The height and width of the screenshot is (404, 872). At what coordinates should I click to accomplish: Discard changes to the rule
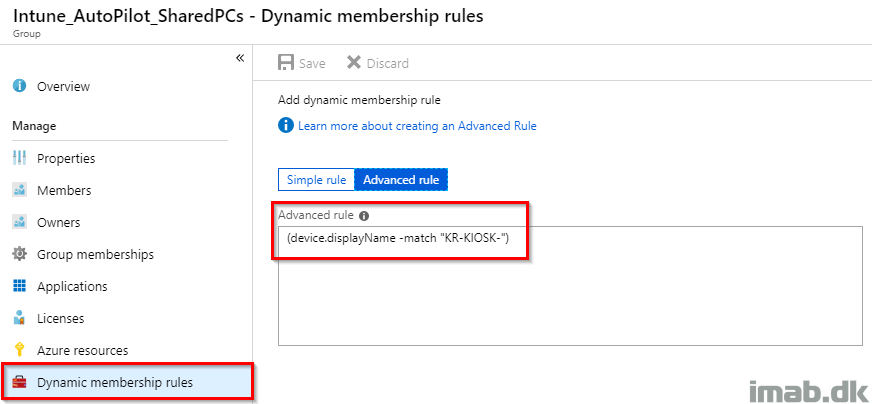pos(378,63)
